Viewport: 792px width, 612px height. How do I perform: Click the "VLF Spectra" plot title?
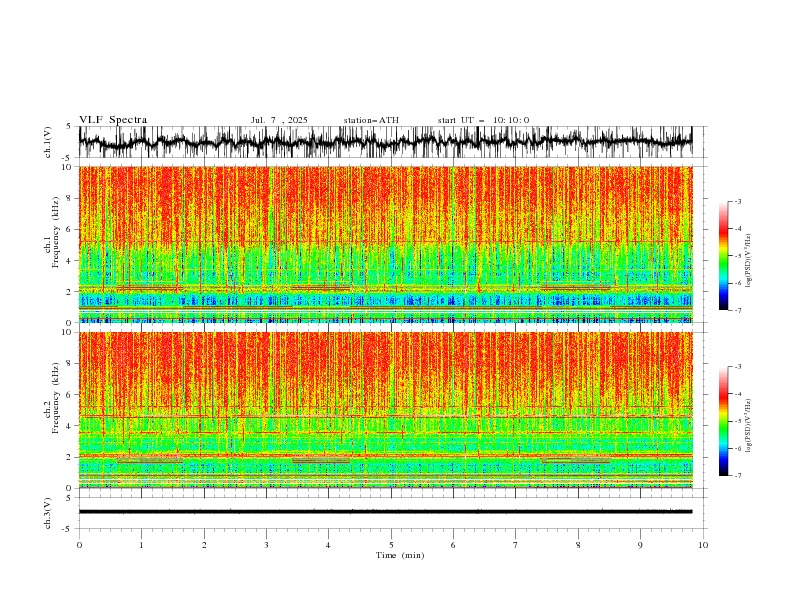click(113, 120)
